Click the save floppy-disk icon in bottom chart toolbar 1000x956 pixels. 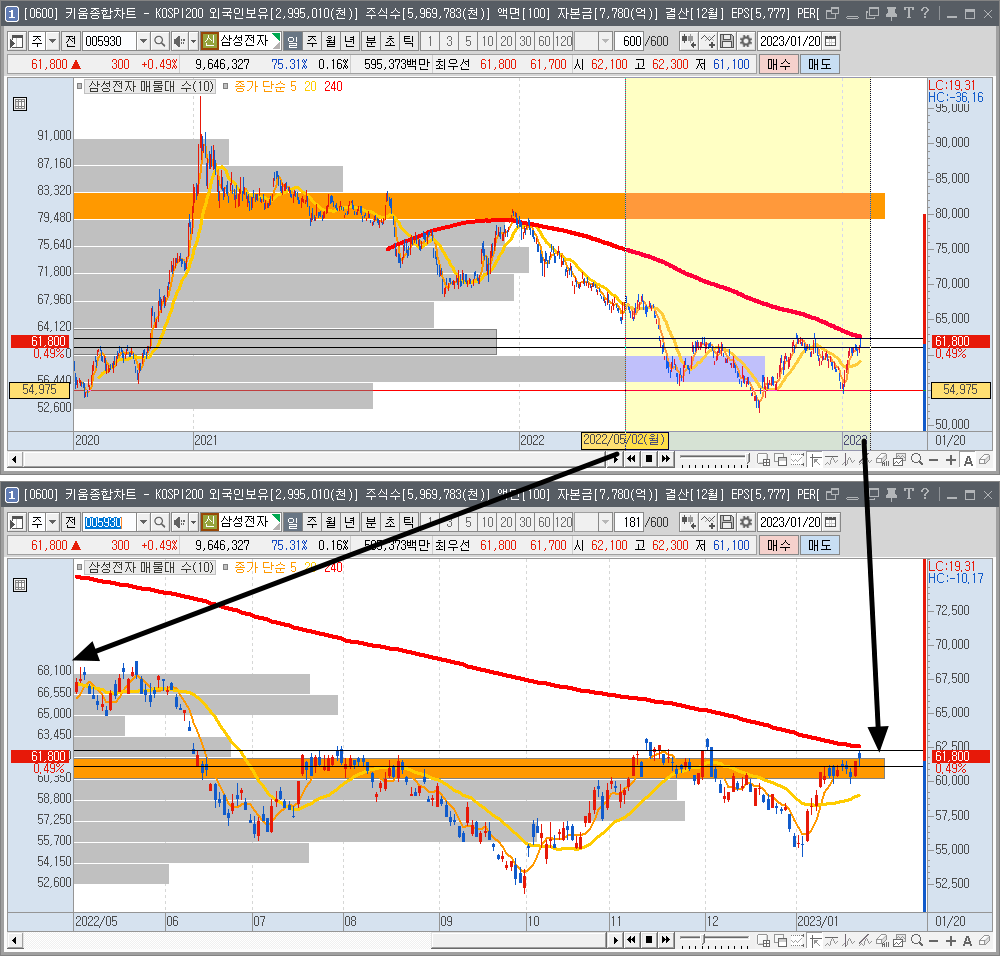pos(727,522)
